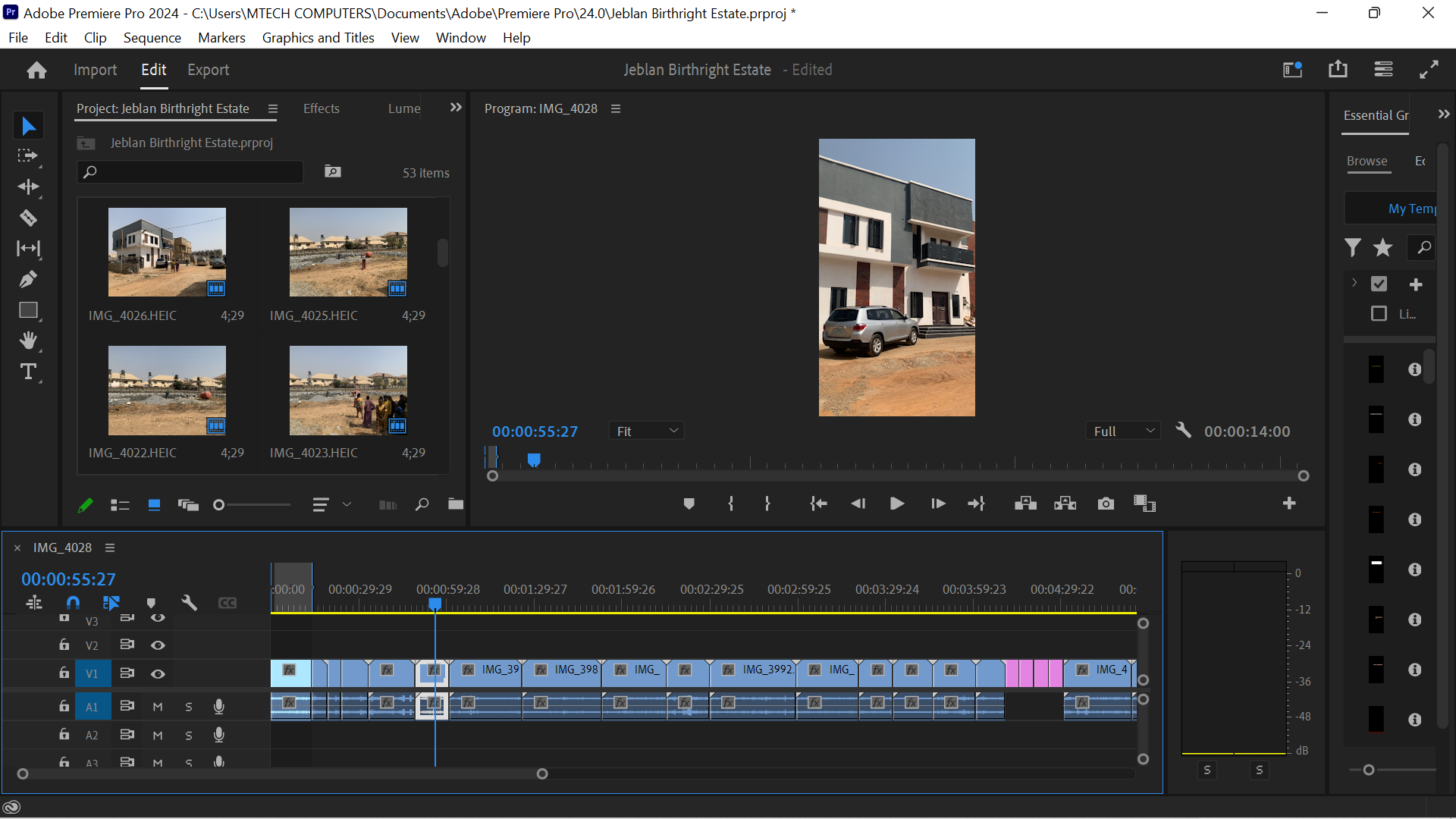This screenshot has width=1456, height=819.
Task: Open the Program monitor panel menu
Action: [x=616, y=108]
